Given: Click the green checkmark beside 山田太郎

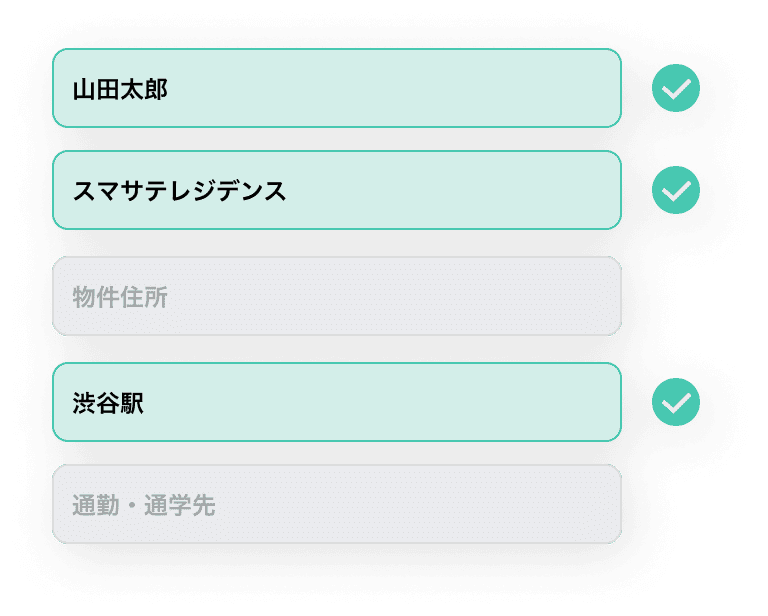Looking at the screenshot, I should click(x=675, y=88).
